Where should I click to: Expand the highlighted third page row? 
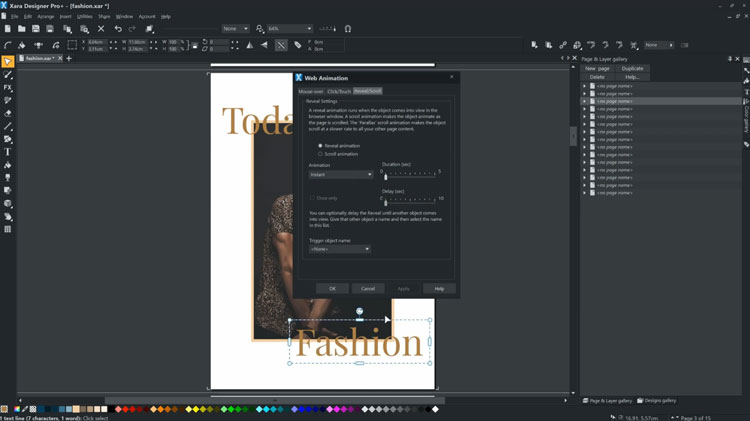(x=584, y=101)
